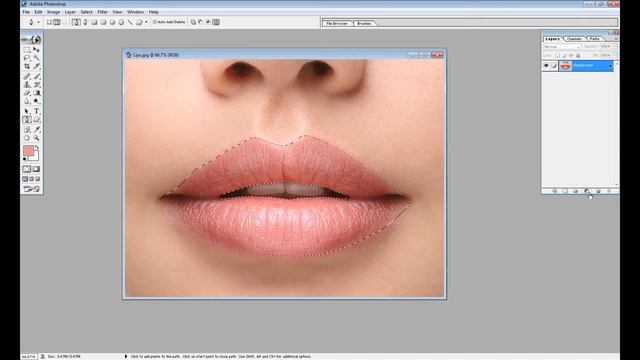Open the Help menu
The image size is (640, 360).
[x=153, y=12]
